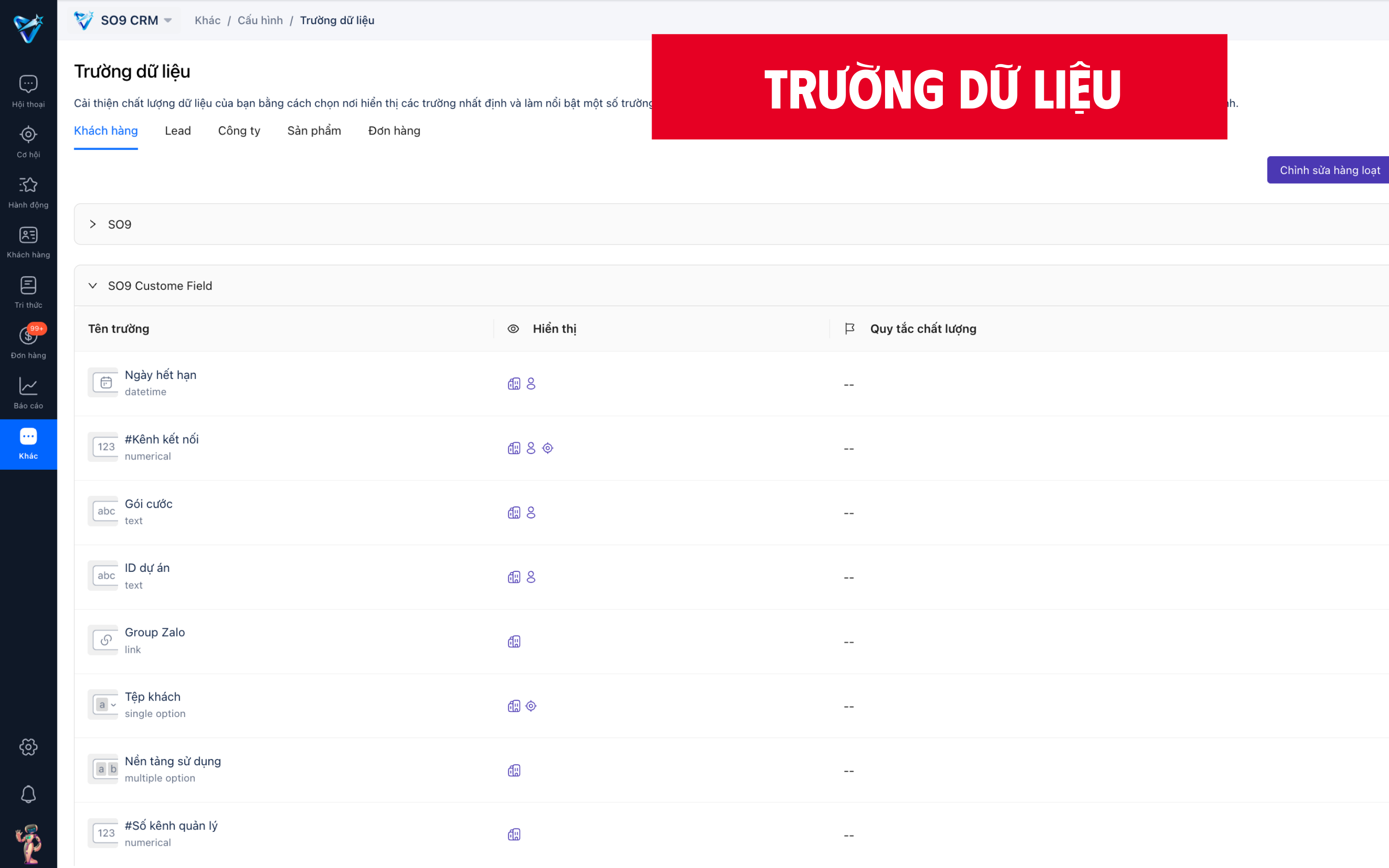This screenshot has width=1389, height=868.
Task: Click the Quy tắc chất lượng column header
Action: coord(923,329)
